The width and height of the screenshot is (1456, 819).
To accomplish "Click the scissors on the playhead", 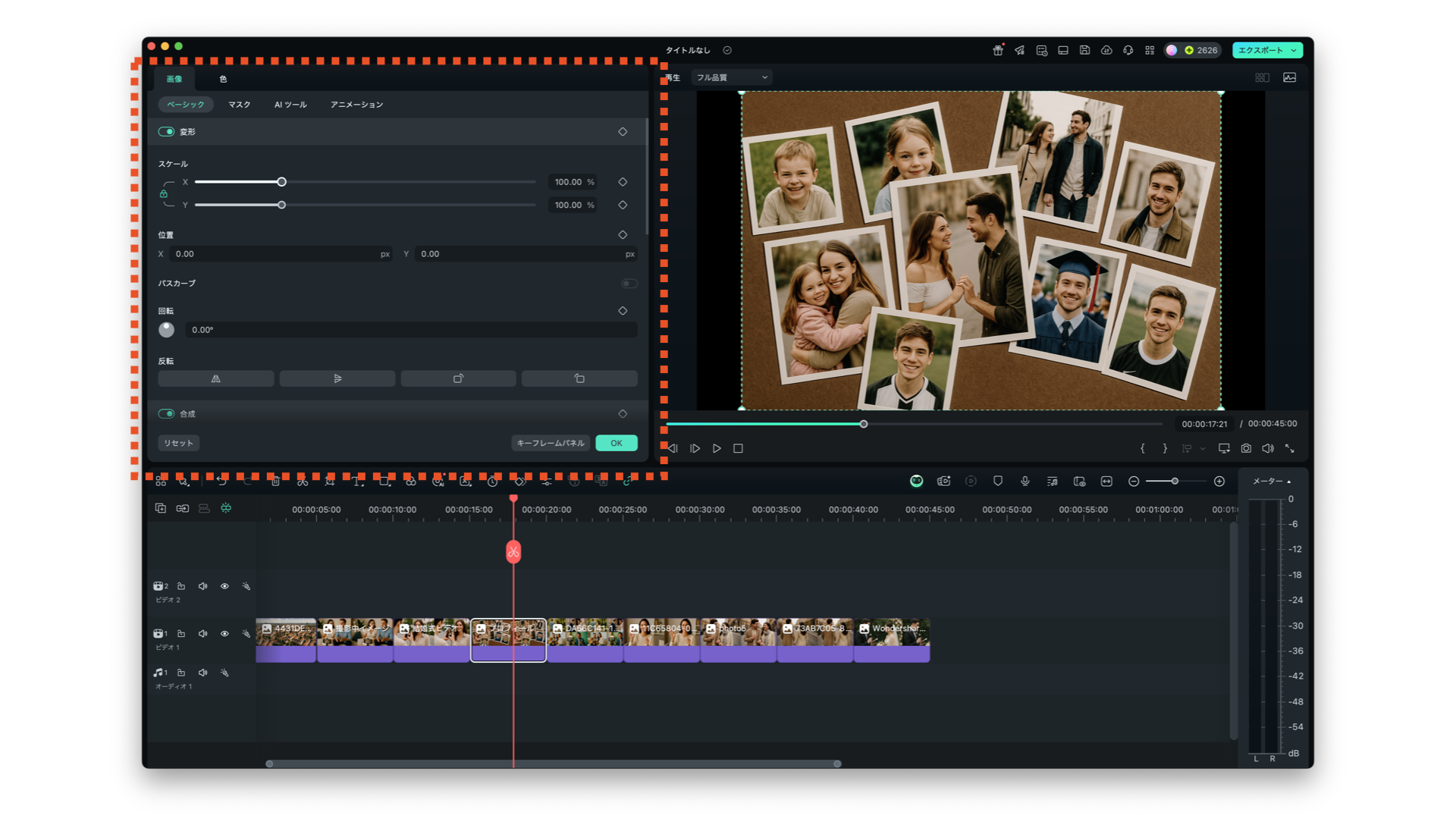I will [513, 551].
